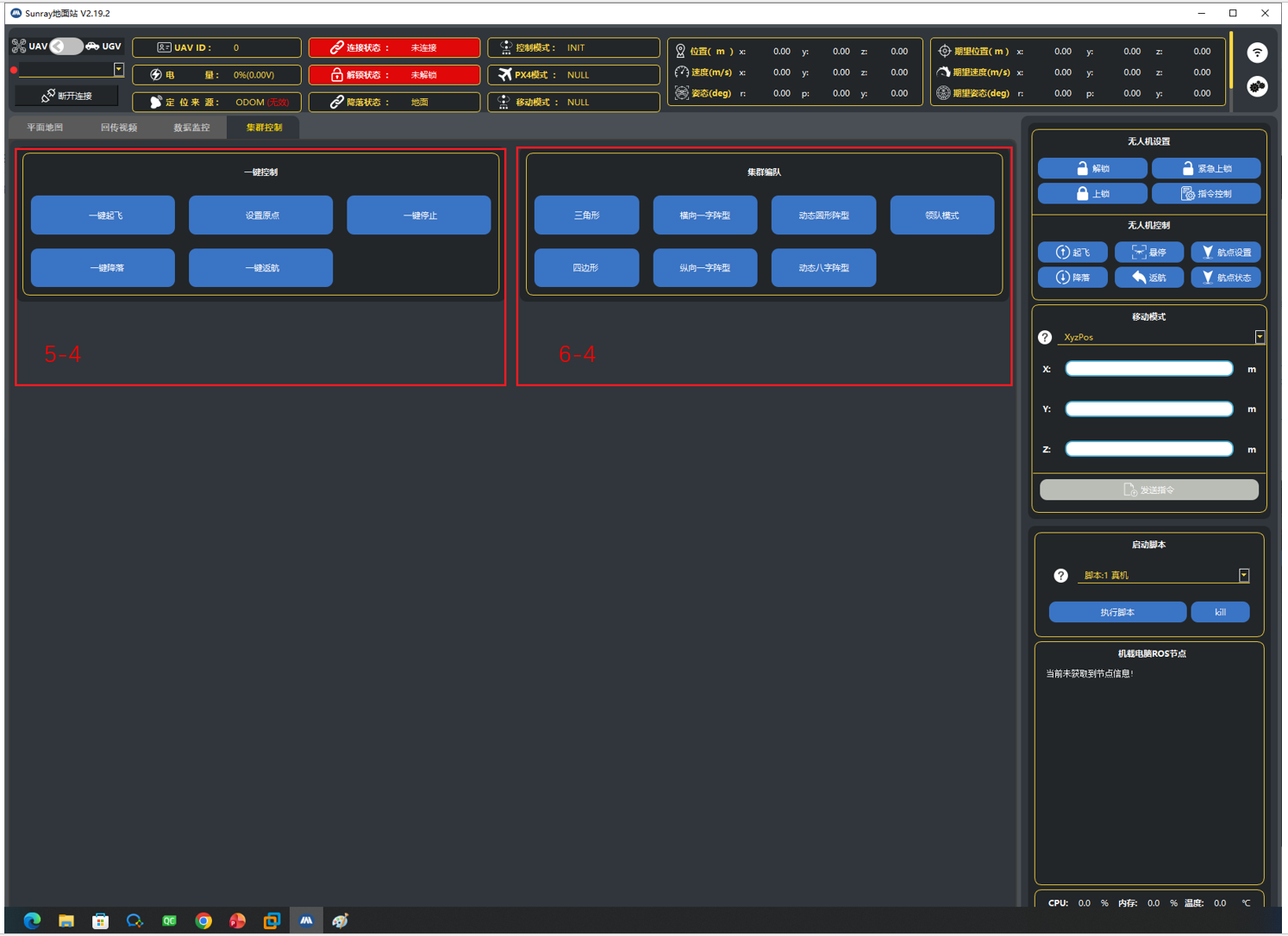
Task: Click the kill button
Action: 1220,612
